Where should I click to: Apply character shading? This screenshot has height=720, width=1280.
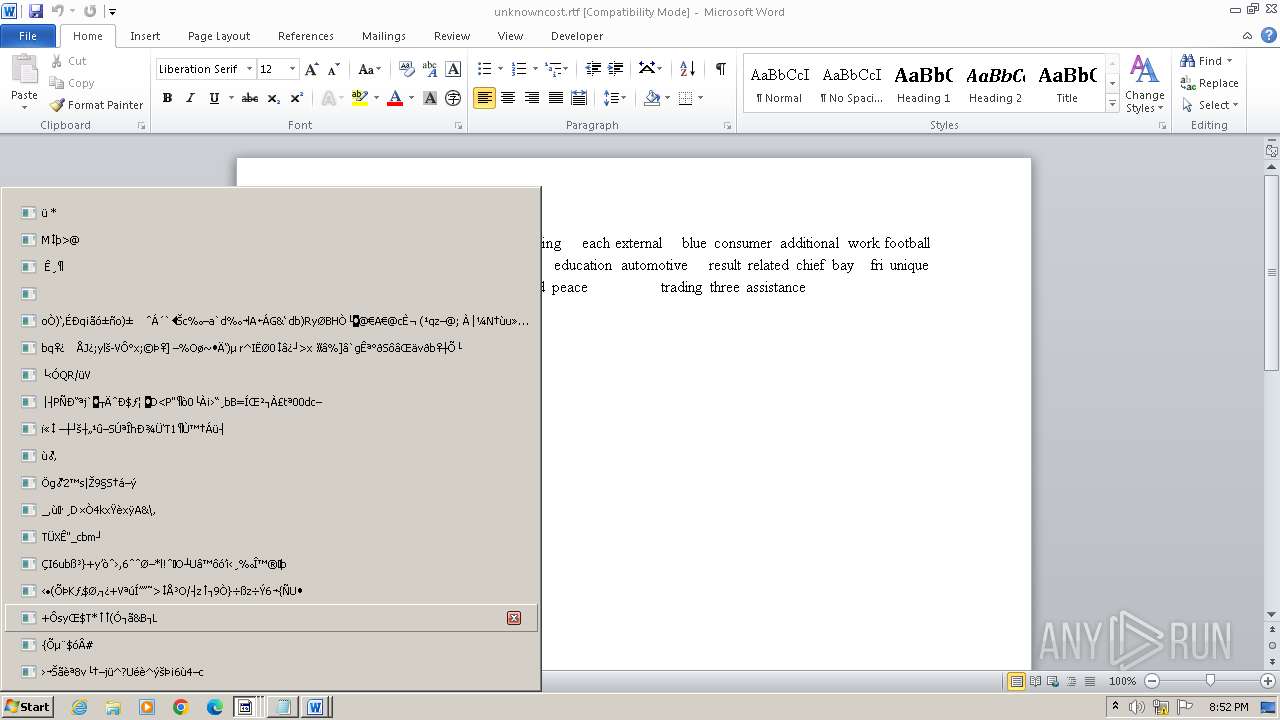coord(430,98)
